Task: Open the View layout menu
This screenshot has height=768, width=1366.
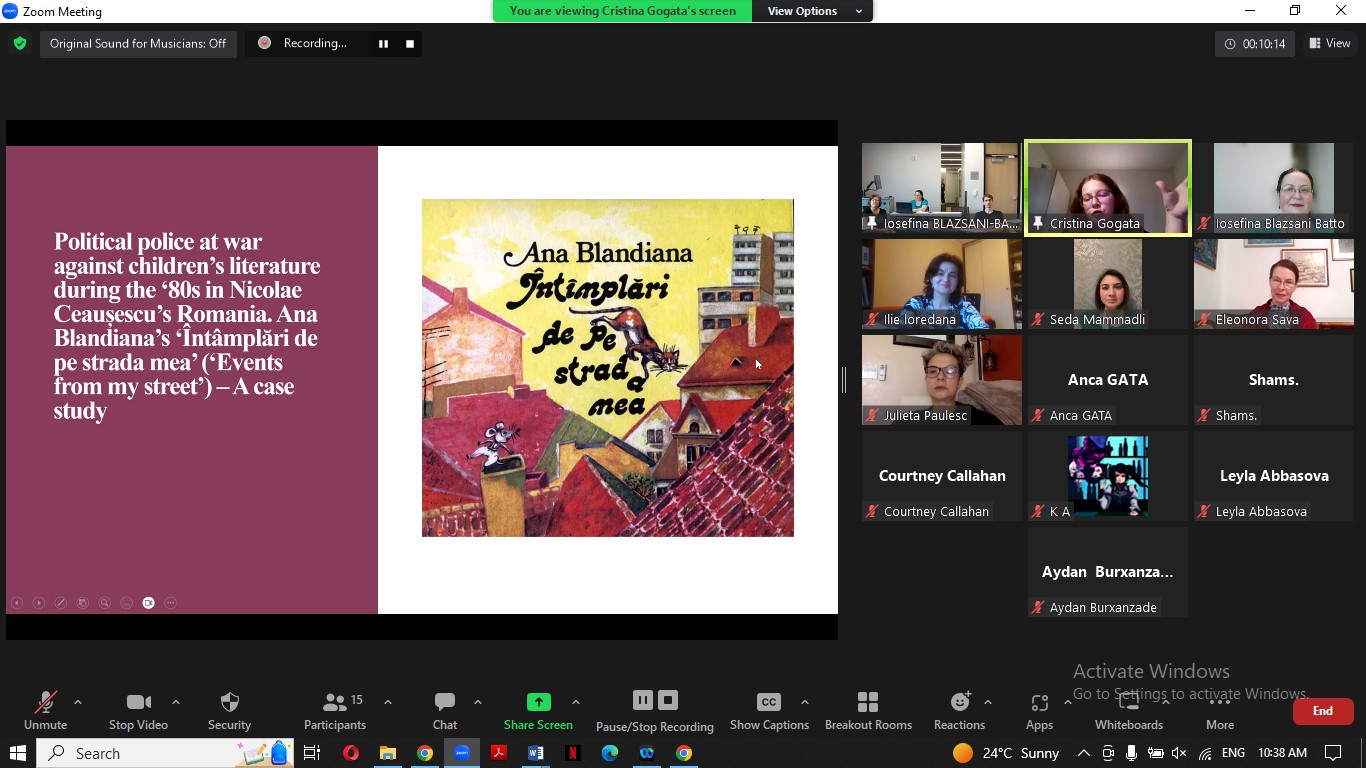Action: (1330, 43)
